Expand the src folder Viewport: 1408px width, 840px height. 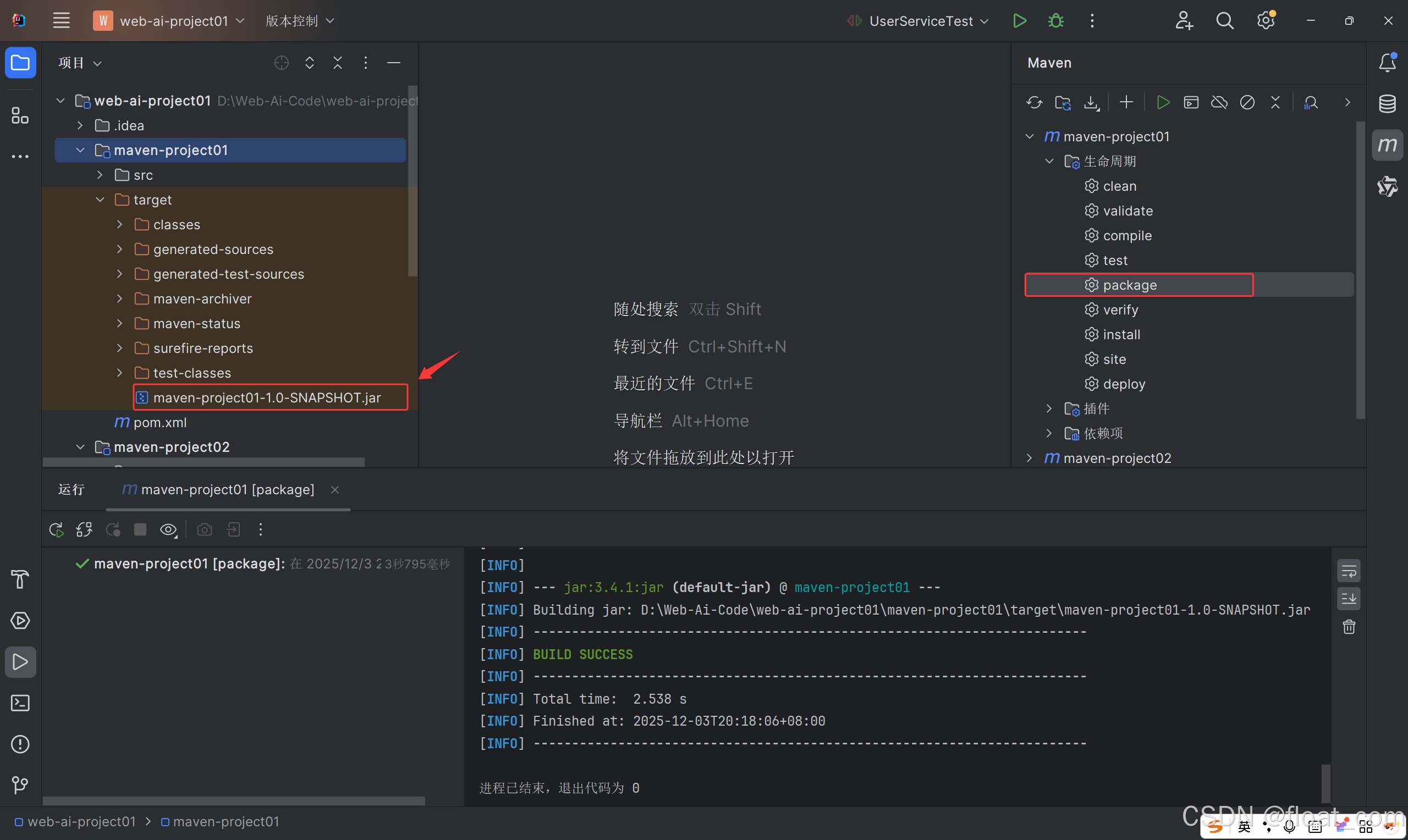[100, 175]
